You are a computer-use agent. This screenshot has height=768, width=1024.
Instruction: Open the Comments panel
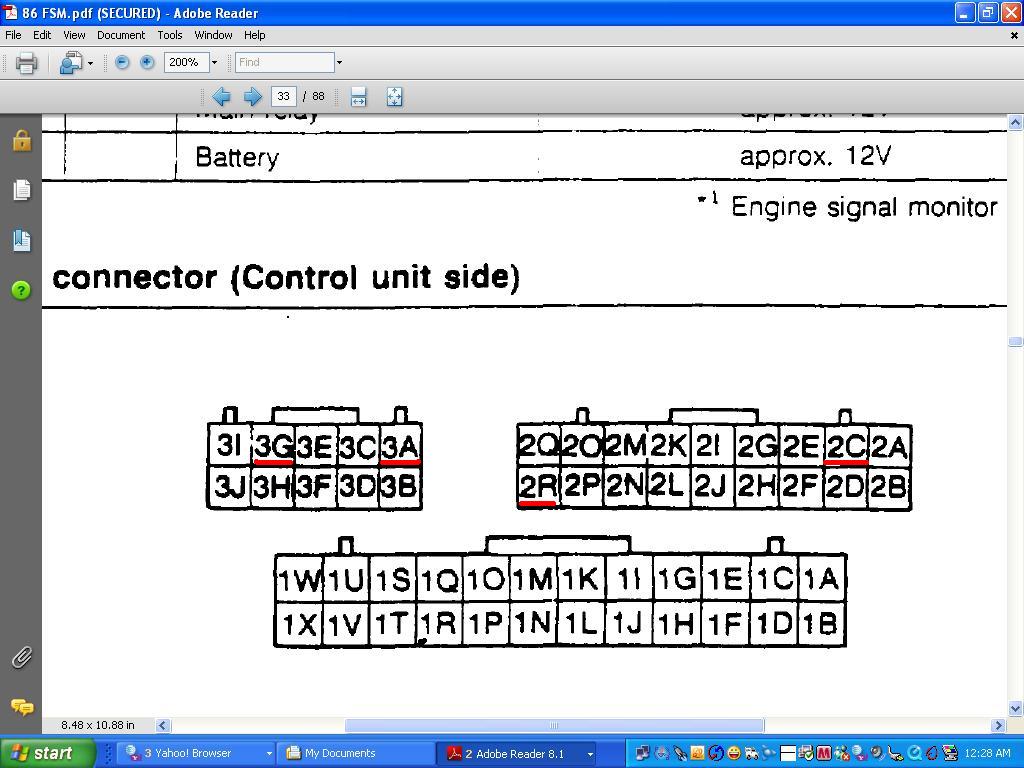(x=21, y=707)
